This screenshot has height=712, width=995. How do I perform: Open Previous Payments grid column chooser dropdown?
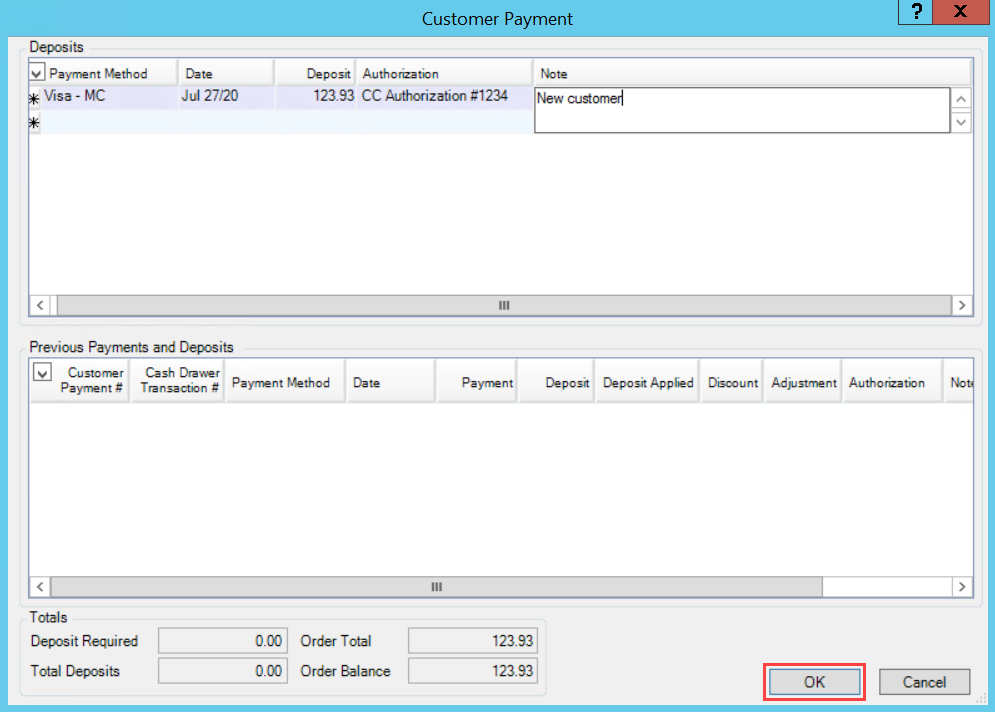[x=42, y=372]
